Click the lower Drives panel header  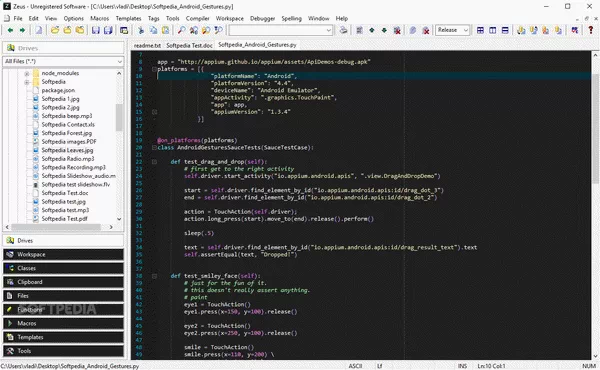coord(64,241)
